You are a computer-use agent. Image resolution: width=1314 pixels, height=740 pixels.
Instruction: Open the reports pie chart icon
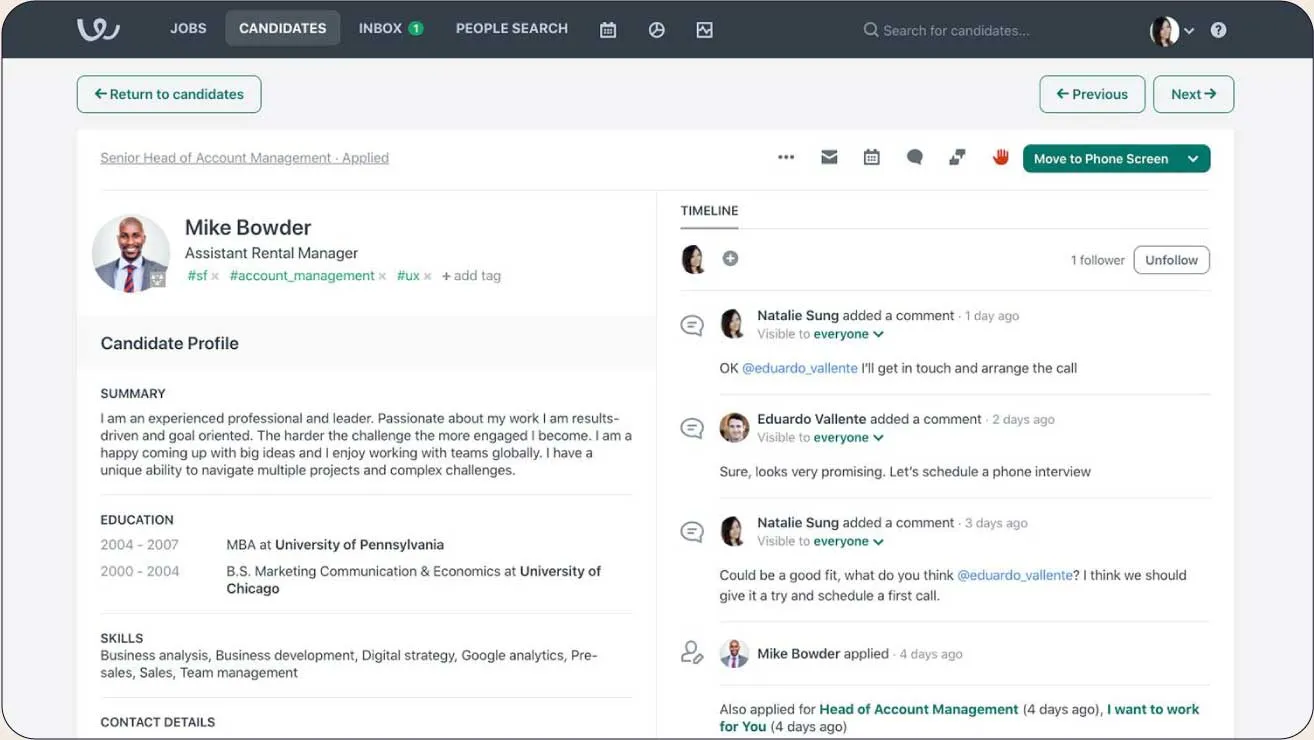656,30
